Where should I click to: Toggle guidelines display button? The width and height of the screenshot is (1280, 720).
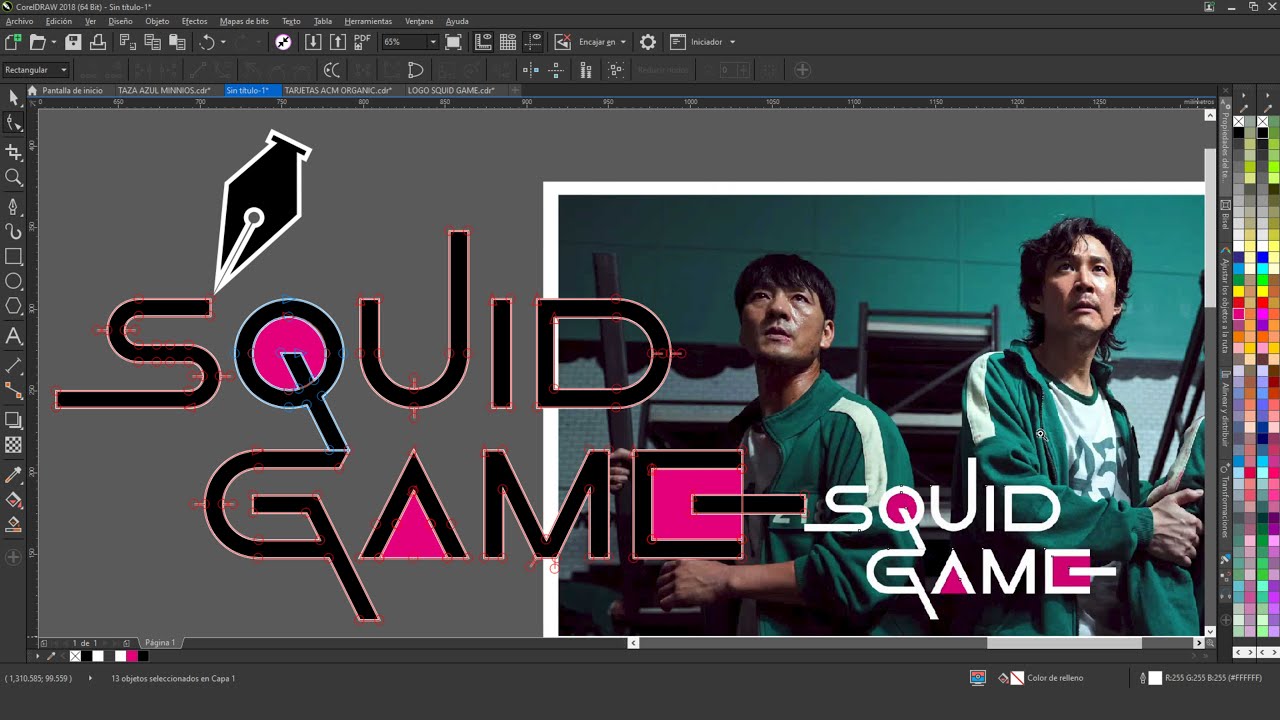(532, 42)
